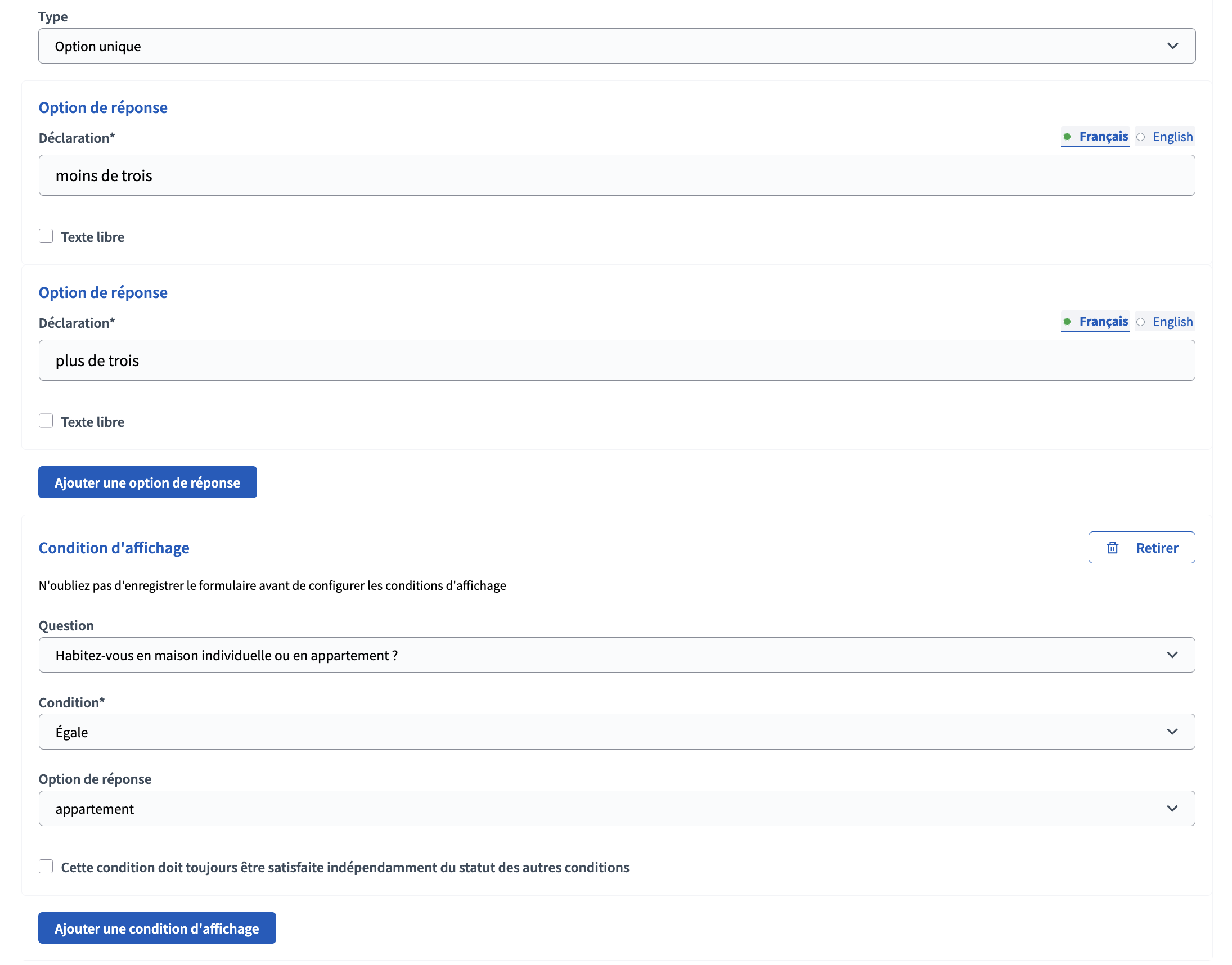1232x965 pixels.
Task: Open the Type Option unique dropdown
Action: click(565, 46)
